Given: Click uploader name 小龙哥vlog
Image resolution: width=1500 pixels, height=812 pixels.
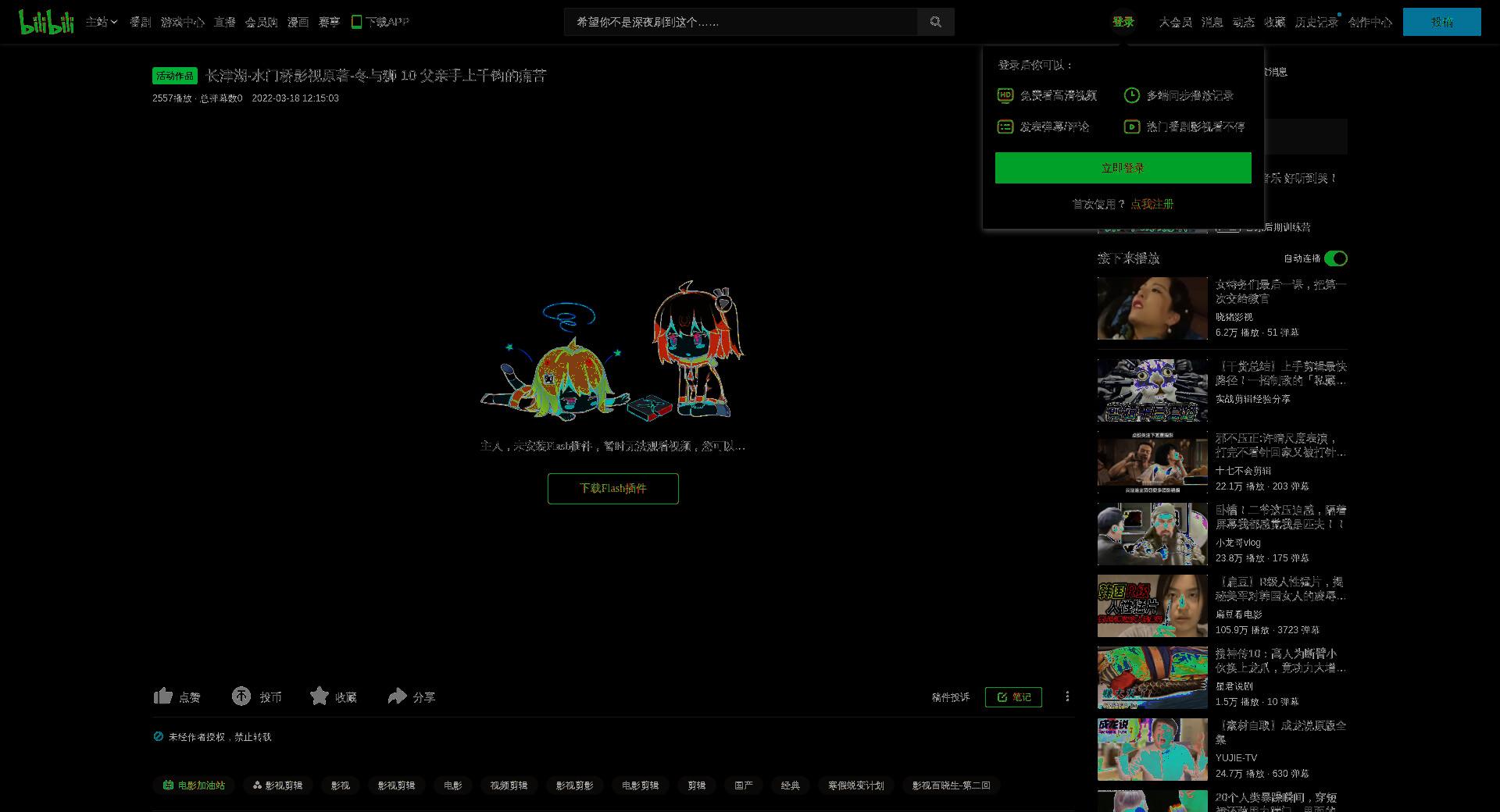Looking at the screenshot, I should [1238, 543].
